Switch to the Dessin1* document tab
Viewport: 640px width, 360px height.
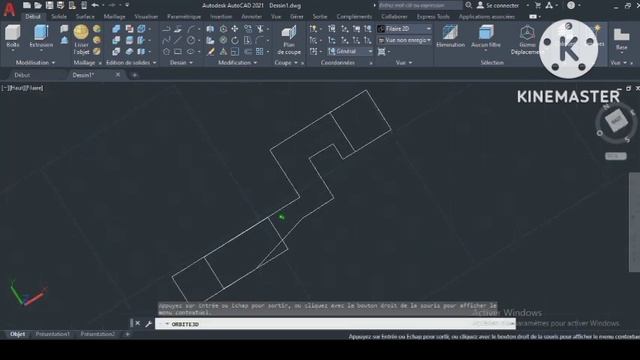[x=83, y=75]
